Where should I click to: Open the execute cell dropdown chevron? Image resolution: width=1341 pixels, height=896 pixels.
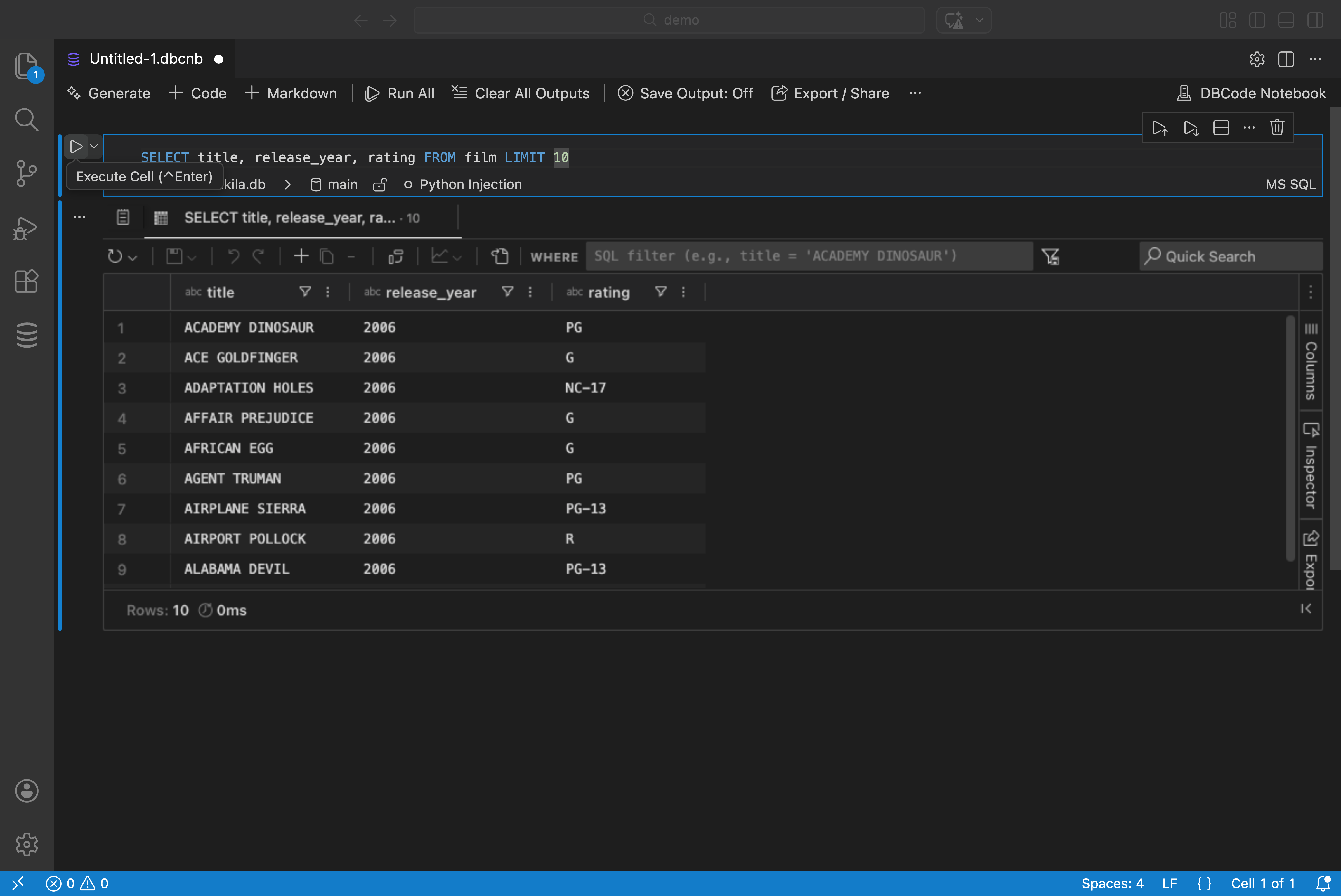pyautogui.click(x=94, y=146)
